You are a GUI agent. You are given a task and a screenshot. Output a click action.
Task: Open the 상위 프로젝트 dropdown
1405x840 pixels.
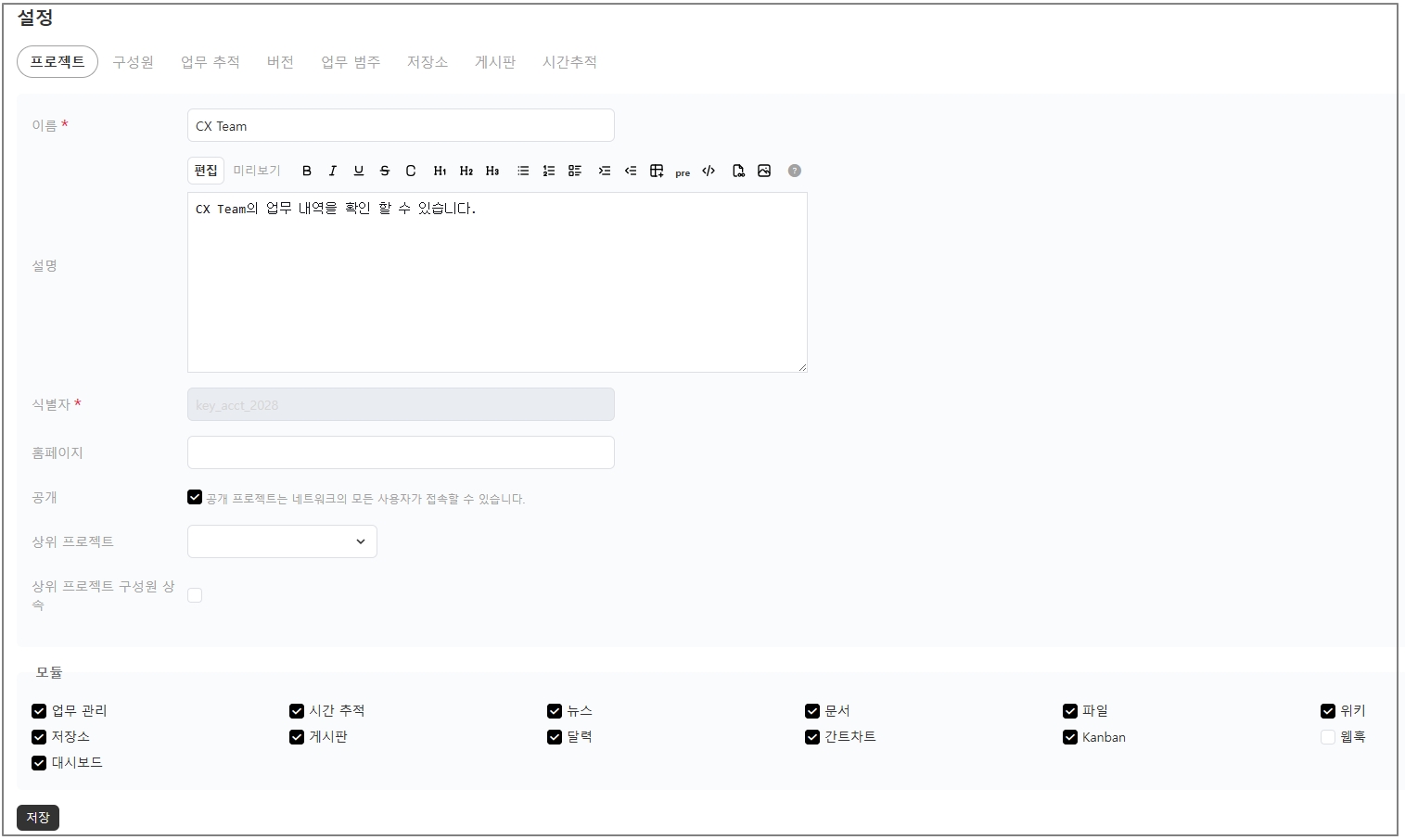(282, 541)
